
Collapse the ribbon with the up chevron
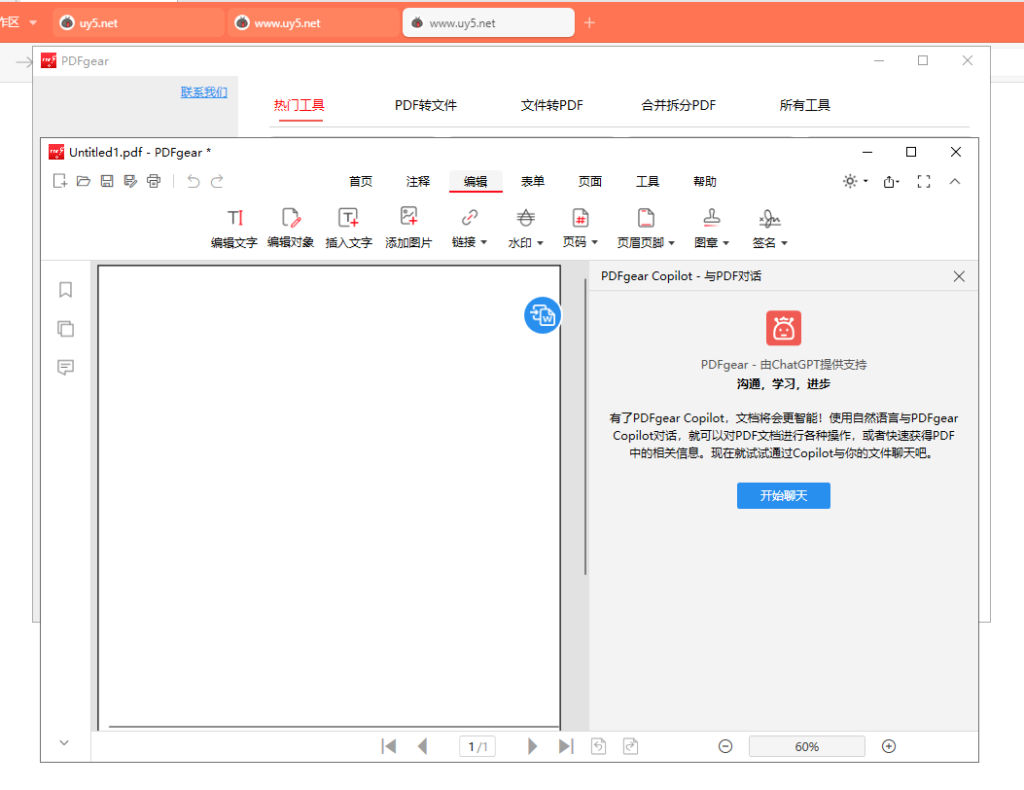(955, 182)
